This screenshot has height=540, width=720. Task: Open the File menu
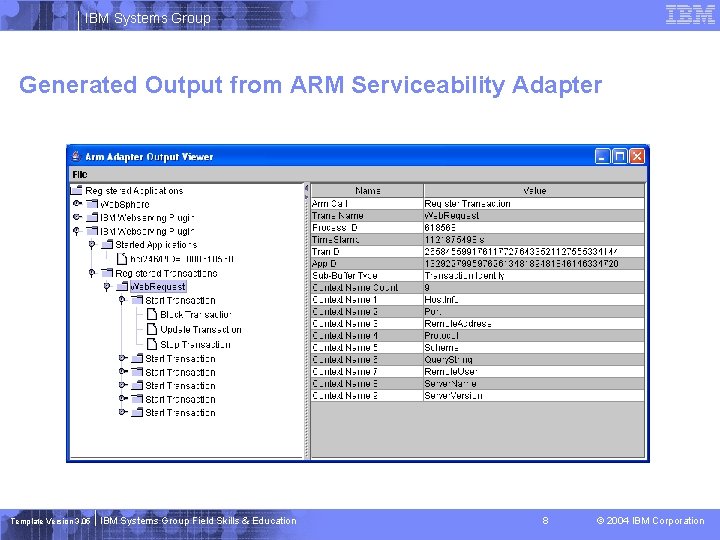coord(79,174)
